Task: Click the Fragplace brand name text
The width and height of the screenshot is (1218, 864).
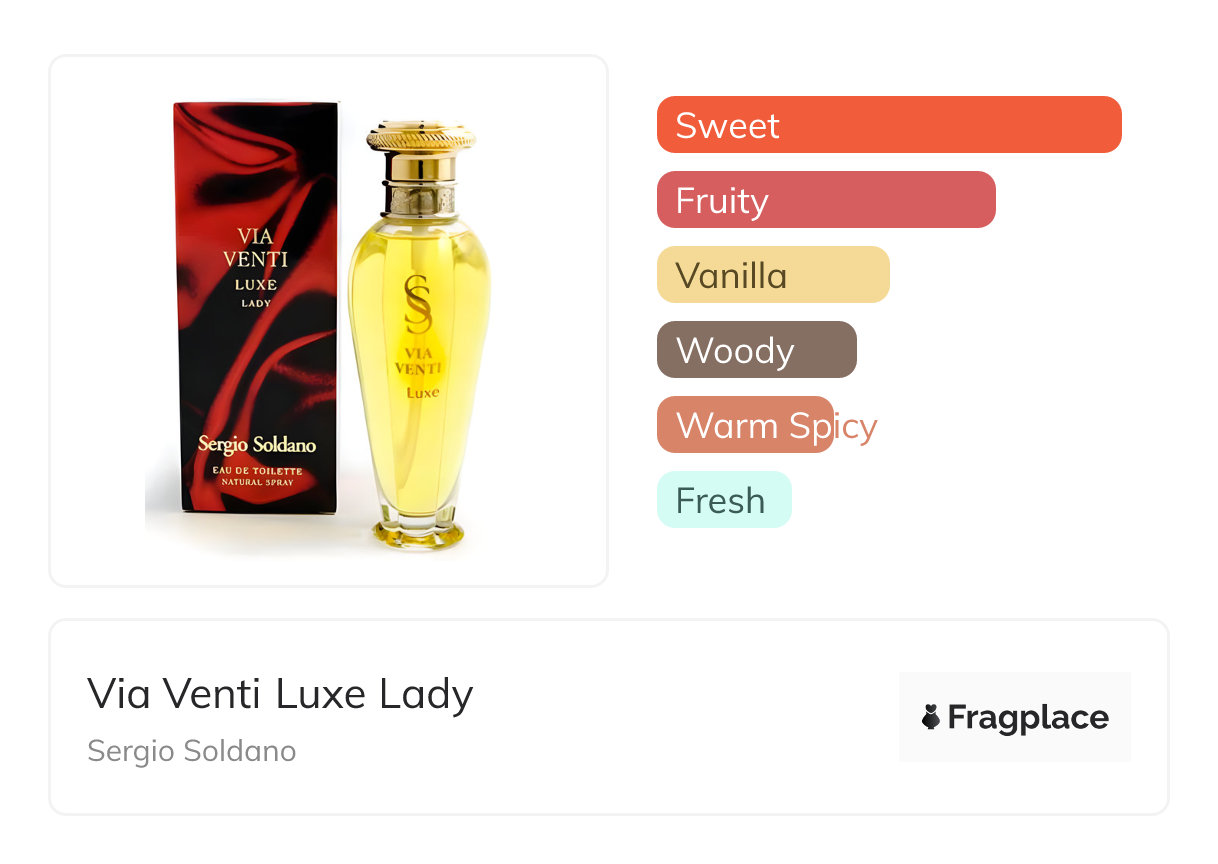Action: tap(1028, 718)
